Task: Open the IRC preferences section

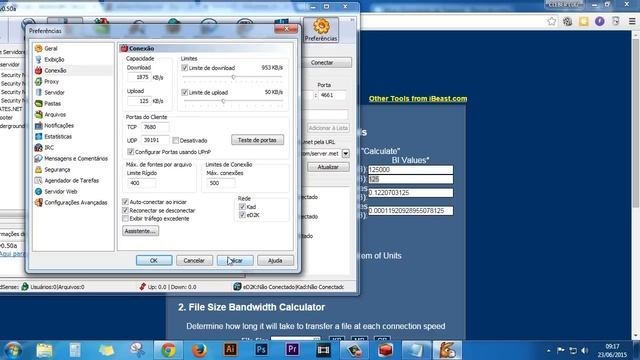Action: 49,148
